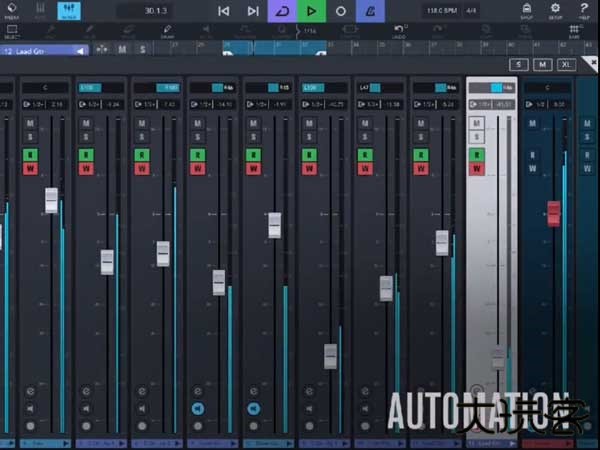Mute the highlighted Lead Gtr mixer channel

477,123
